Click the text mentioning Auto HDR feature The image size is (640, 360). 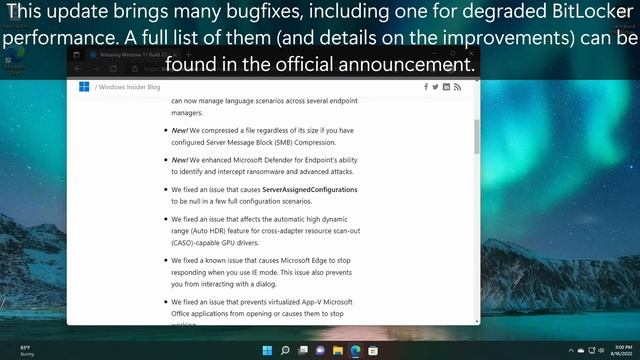click(x=265, y=231)
